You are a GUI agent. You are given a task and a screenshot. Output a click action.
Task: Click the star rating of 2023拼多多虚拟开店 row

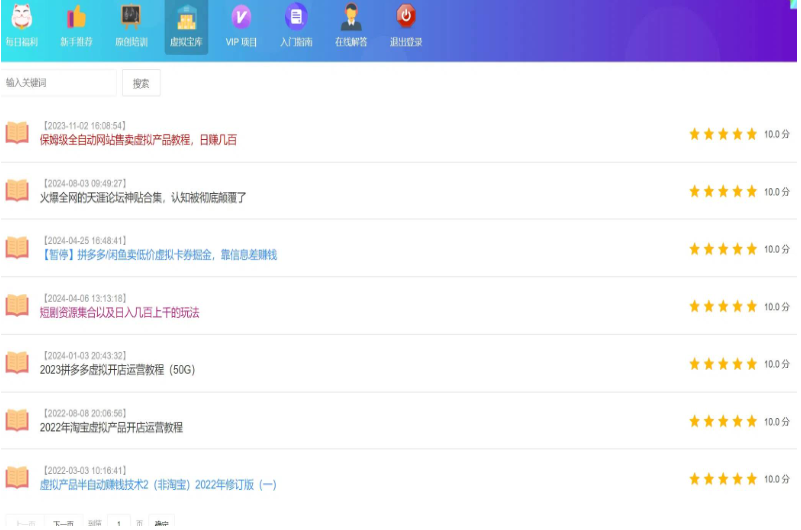point(723,364)
